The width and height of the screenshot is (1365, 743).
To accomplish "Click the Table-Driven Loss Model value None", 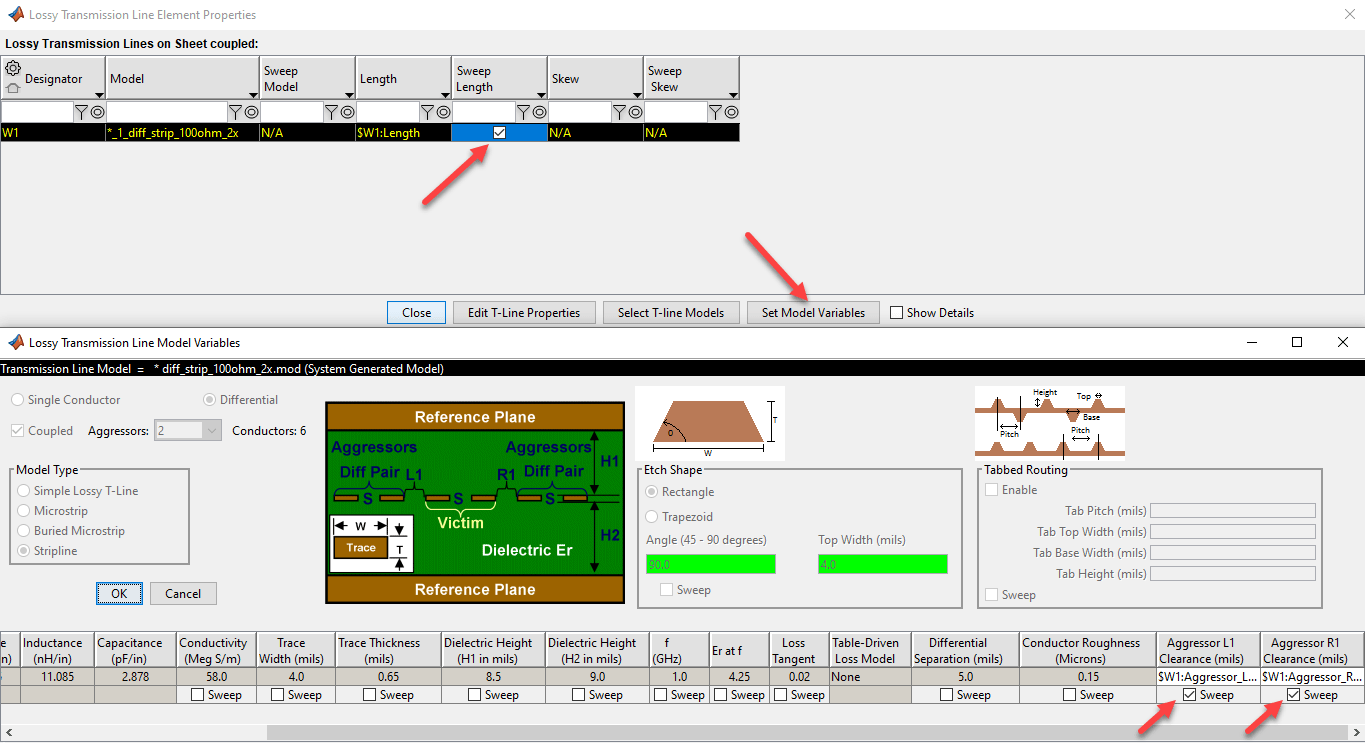I will 870,676.
